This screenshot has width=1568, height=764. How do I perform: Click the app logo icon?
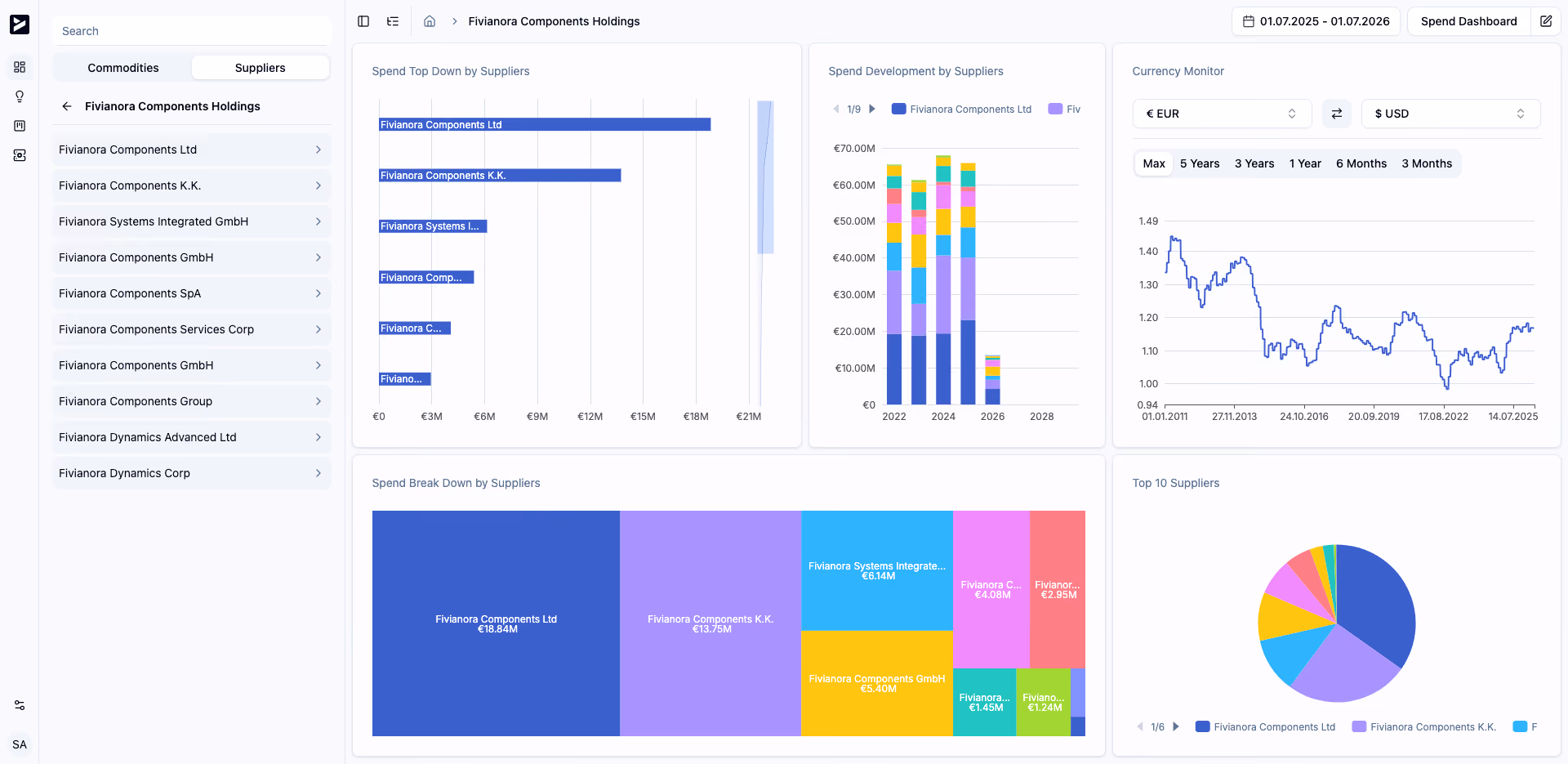(20, 25)
